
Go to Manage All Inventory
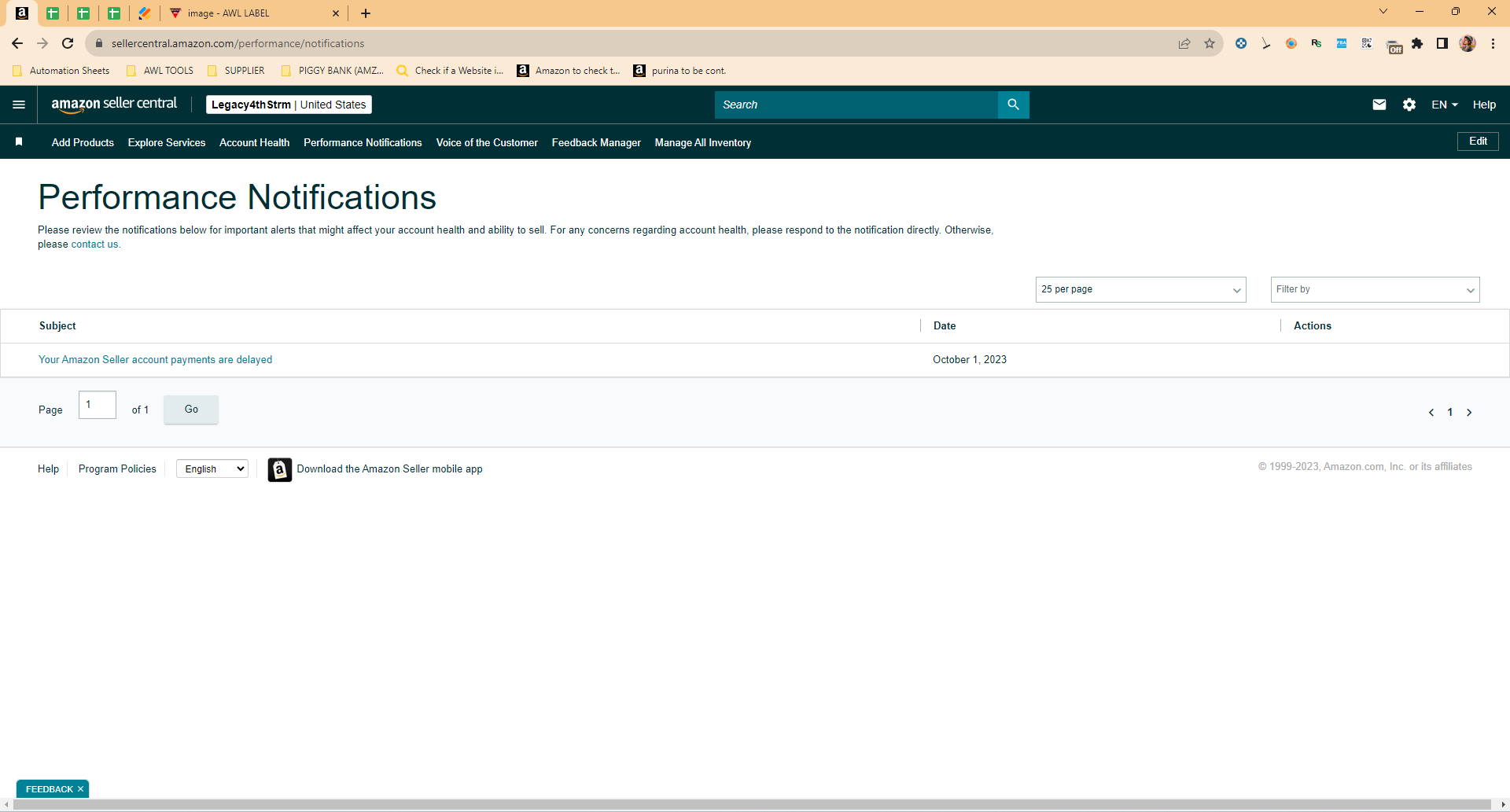703,142
